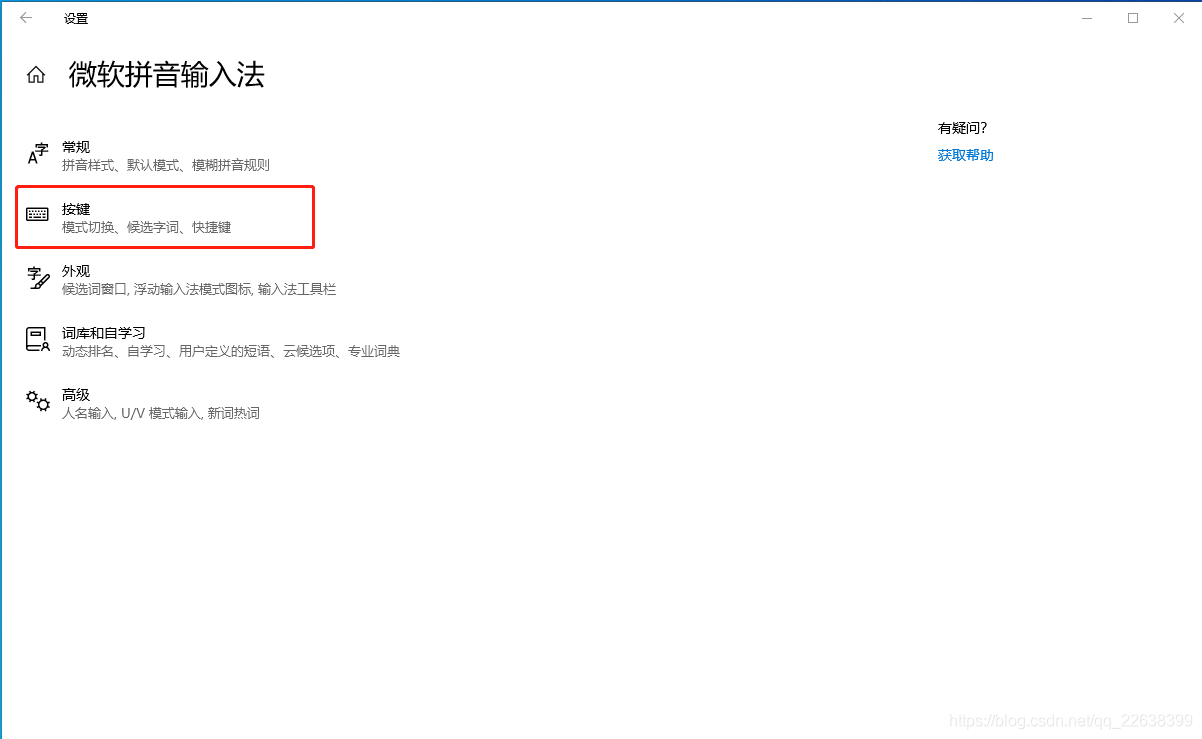Click the 获取帮助 help link
This screenshot has width=1202, height=739.
coord(966,155)
